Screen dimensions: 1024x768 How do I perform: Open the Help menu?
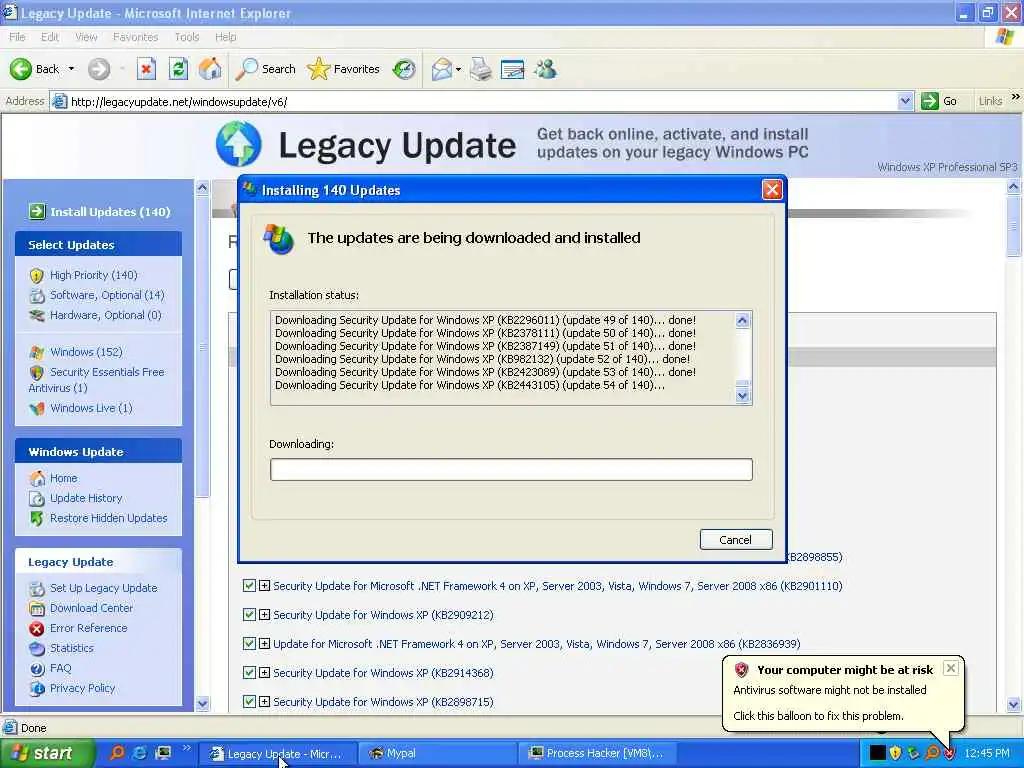click(x=226, y=37)
